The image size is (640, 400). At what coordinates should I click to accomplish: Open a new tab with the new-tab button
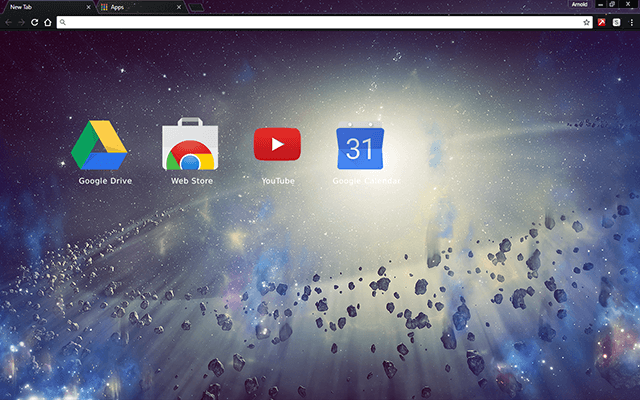tap(196, 7)
